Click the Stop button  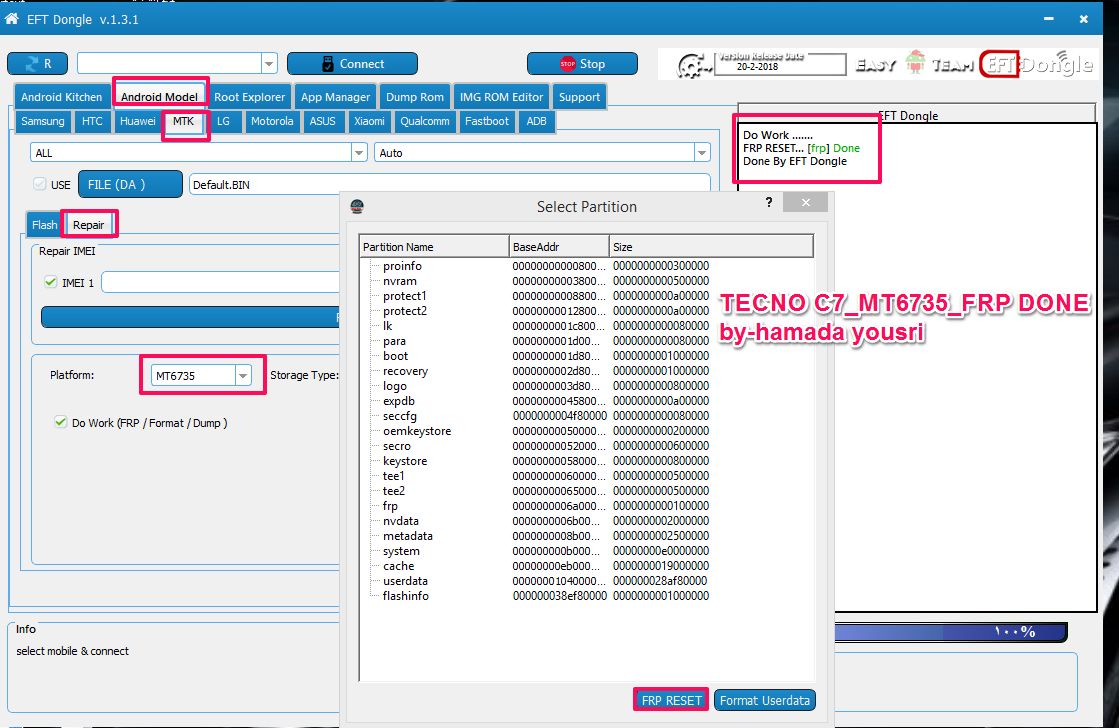582,64
